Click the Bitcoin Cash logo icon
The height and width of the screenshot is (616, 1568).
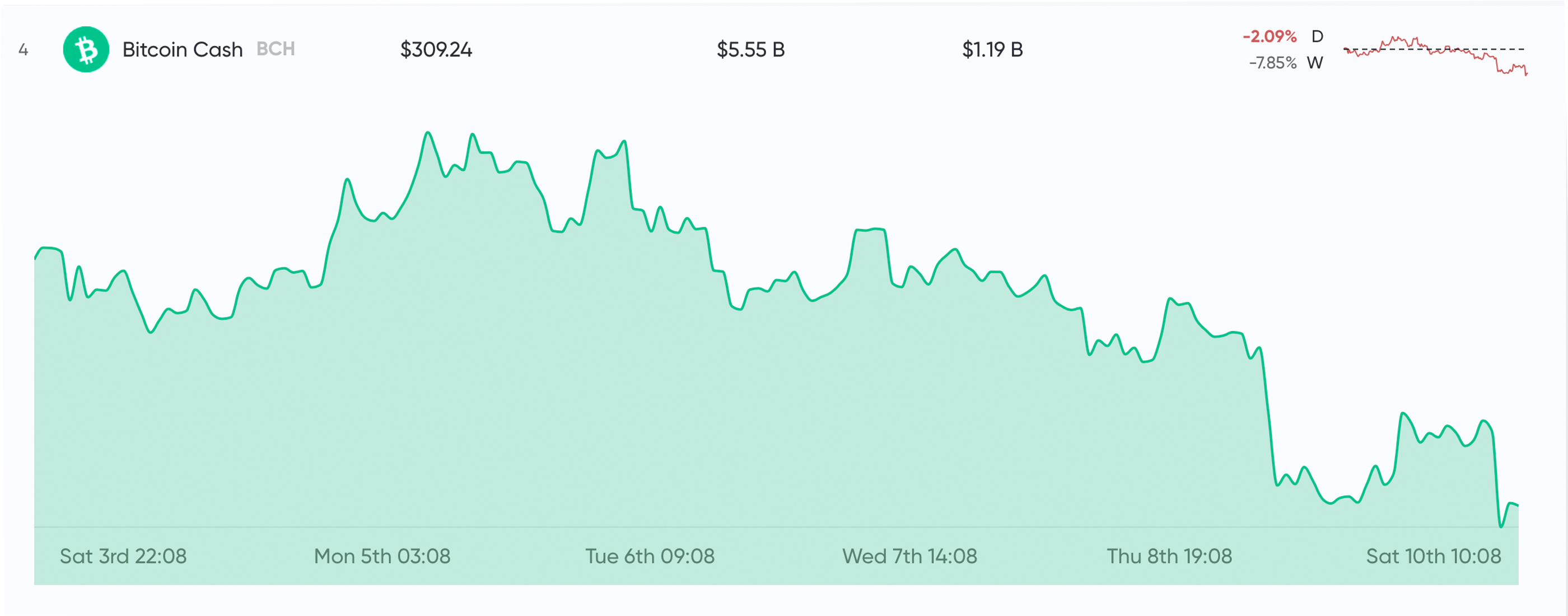[x=86, y=49]
